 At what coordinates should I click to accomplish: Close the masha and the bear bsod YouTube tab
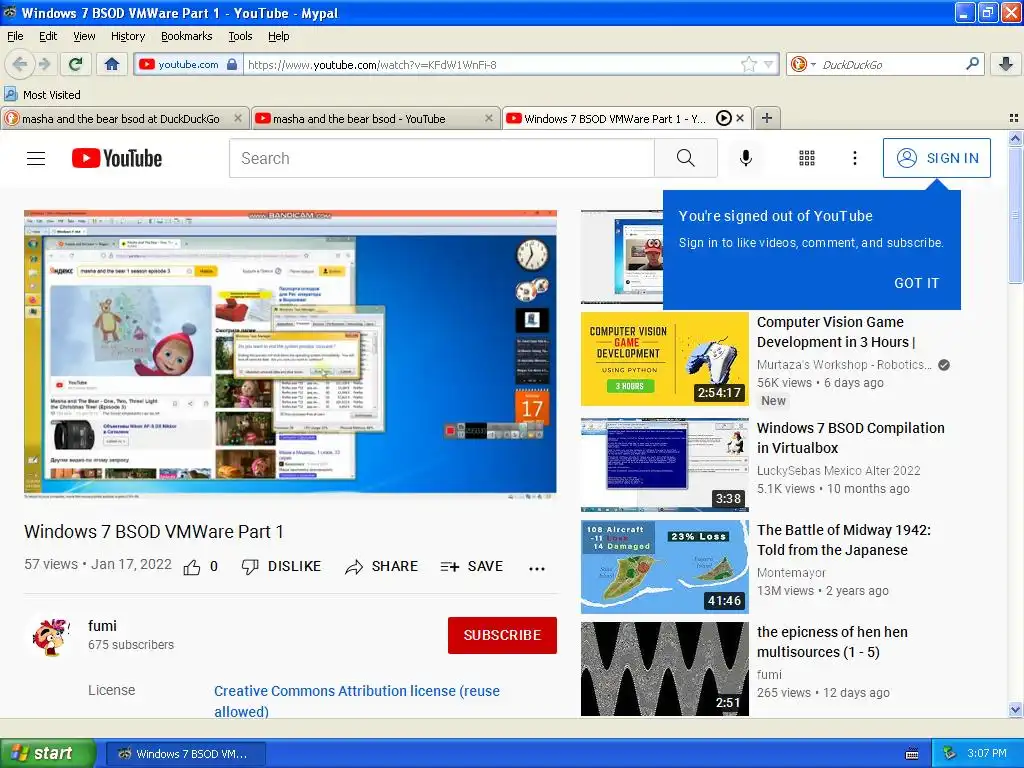coord(488,118)
